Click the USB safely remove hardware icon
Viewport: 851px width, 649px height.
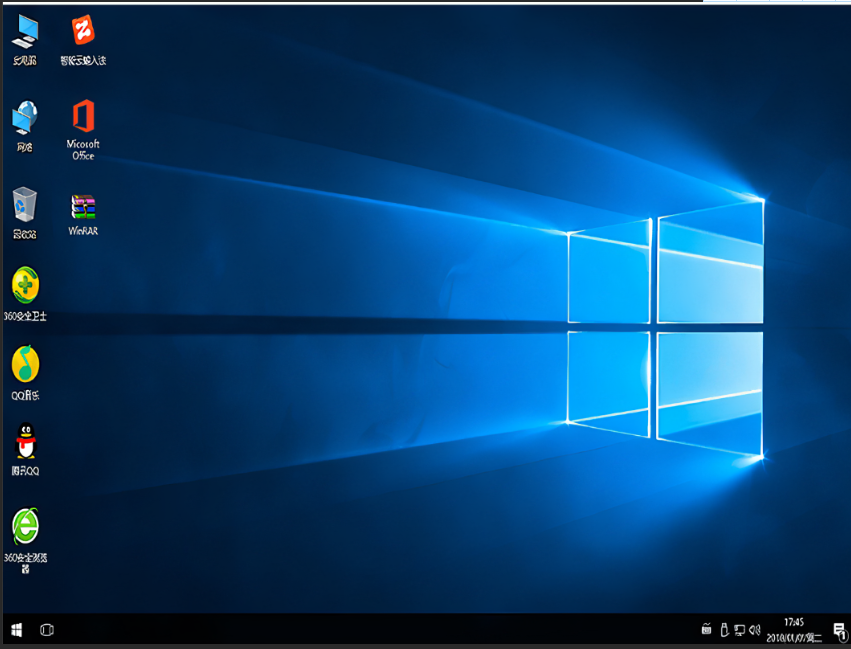pyautogui.click(x=723, y=630)
